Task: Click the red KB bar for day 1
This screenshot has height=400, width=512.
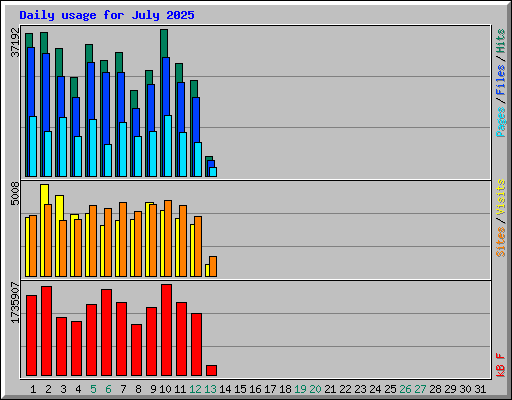Action: tap(31, 335)
